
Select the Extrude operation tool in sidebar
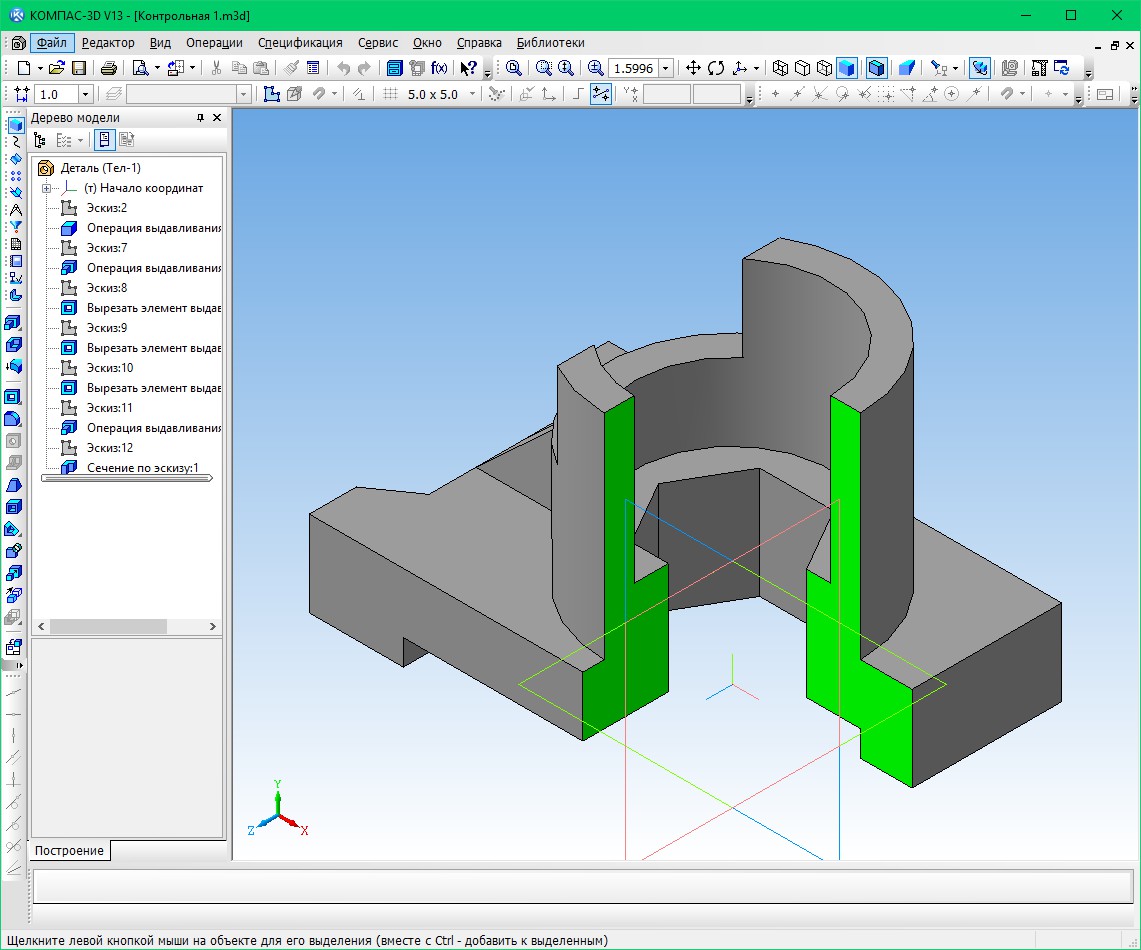coord(14,323)
